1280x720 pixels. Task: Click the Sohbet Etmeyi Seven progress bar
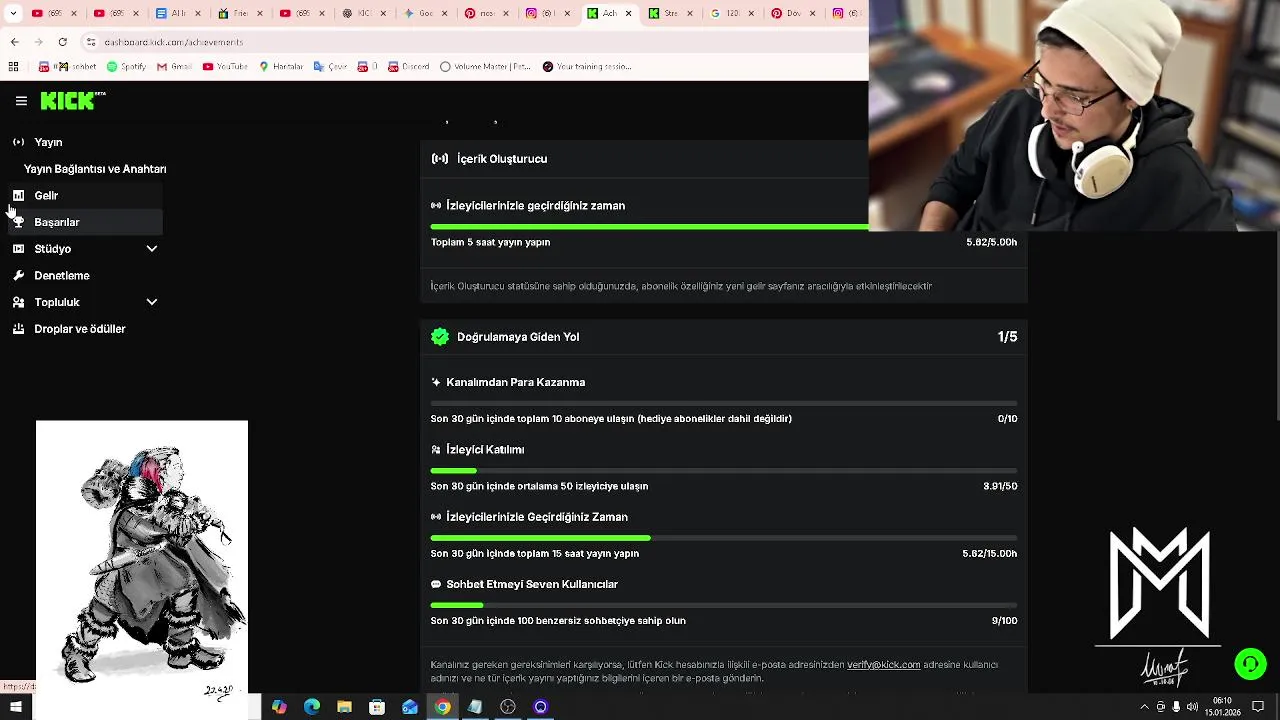(724, 605)
